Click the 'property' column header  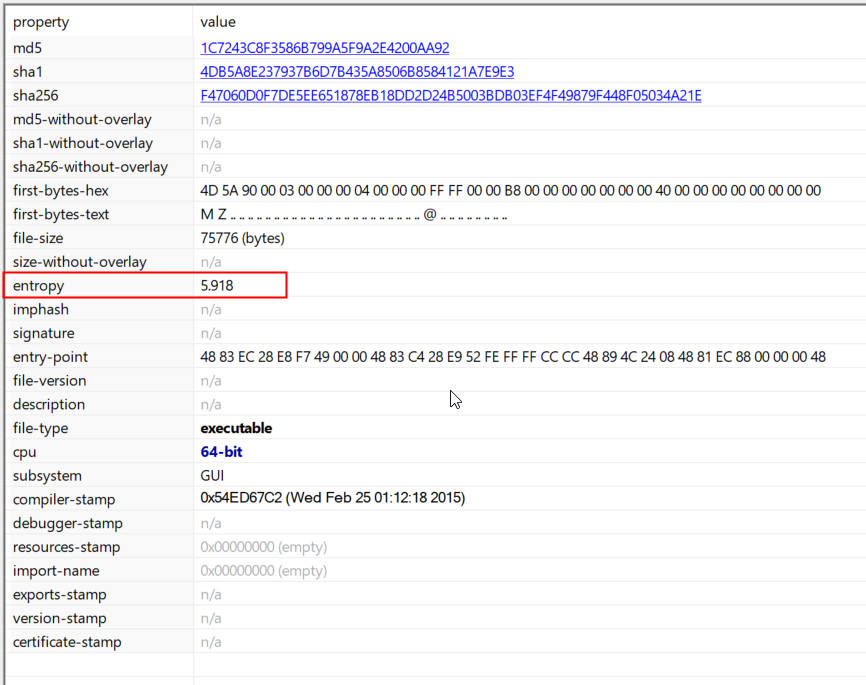coord(41,22)
